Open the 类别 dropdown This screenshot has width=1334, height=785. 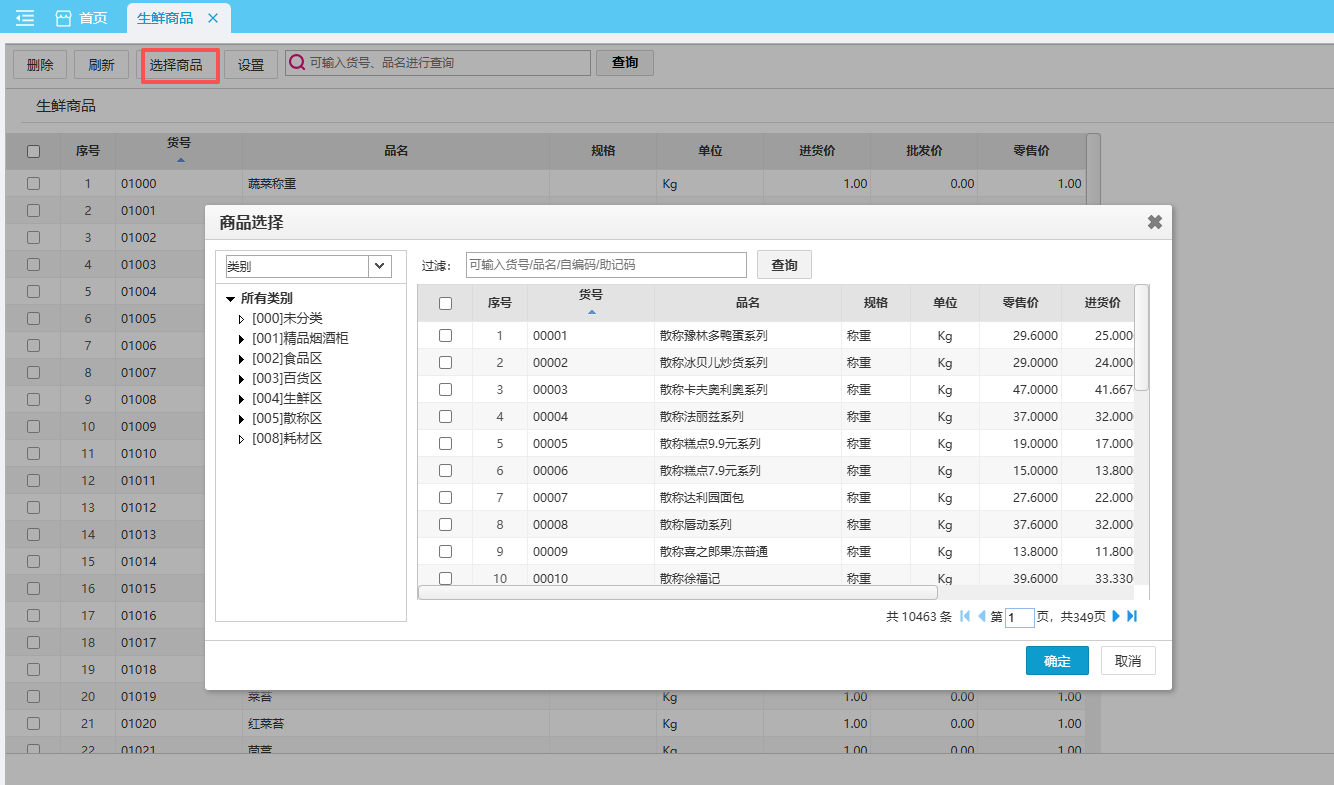tap(379, 266)
